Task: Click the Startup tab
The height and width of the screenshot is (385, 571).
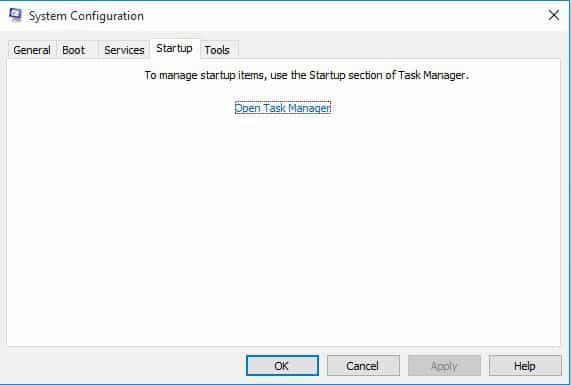Action: 174,48
